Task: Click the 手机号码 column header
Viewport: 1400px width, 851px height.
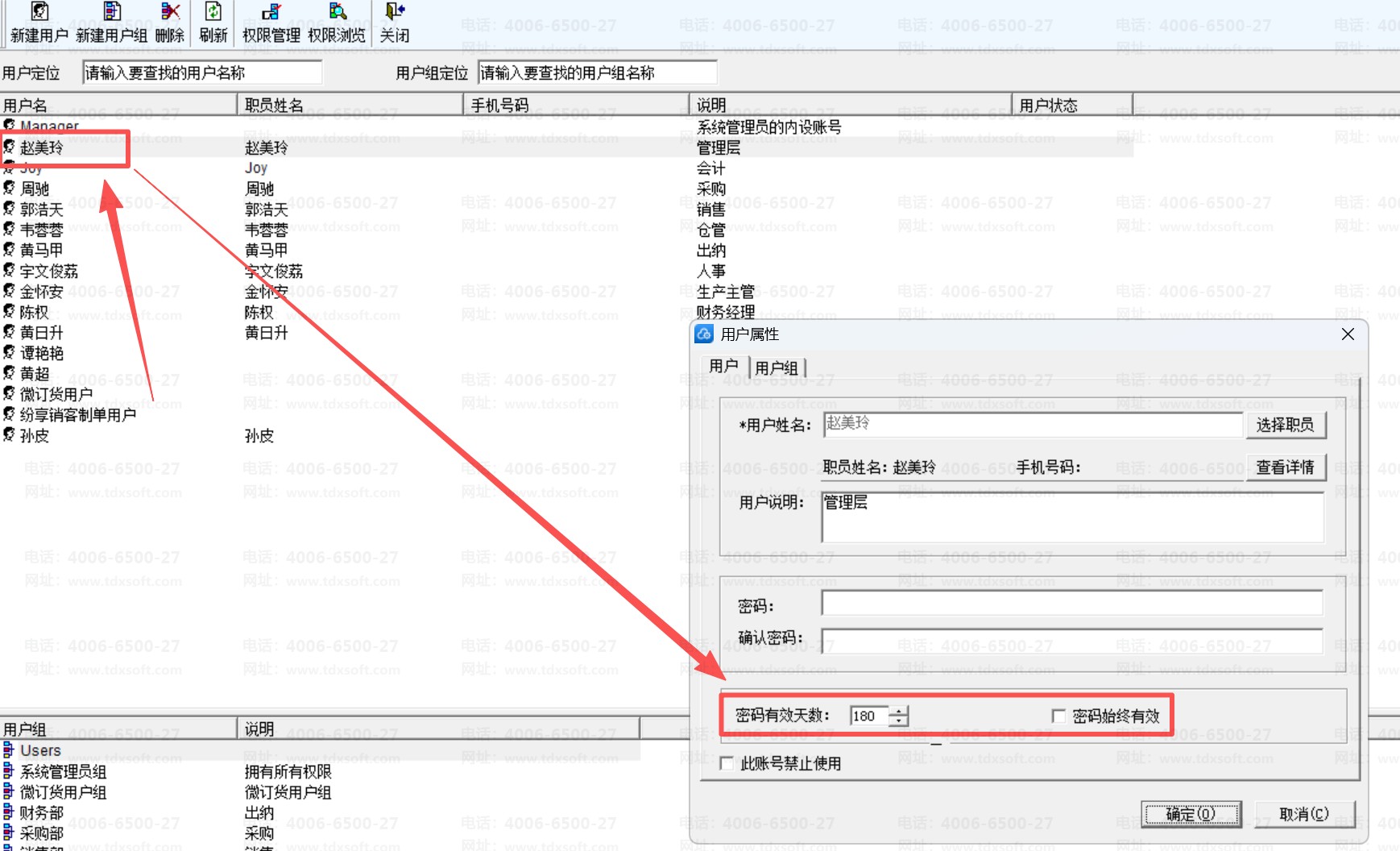Action: coord(577,105)
